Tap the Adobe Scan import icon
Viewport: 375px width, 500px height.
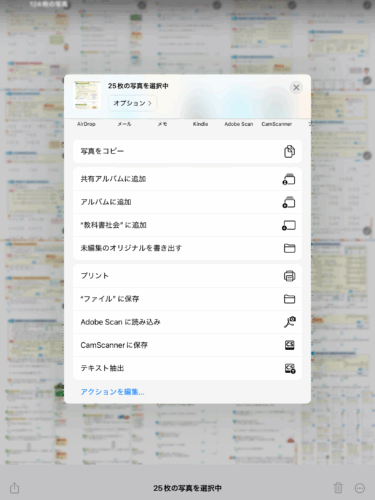(289, 322)
